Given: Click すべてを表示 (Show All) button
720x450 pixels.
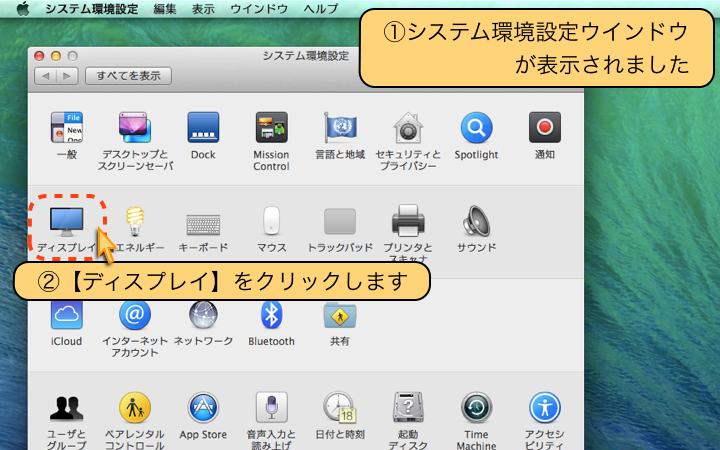Looking at the screenshot, I should 129,76.
